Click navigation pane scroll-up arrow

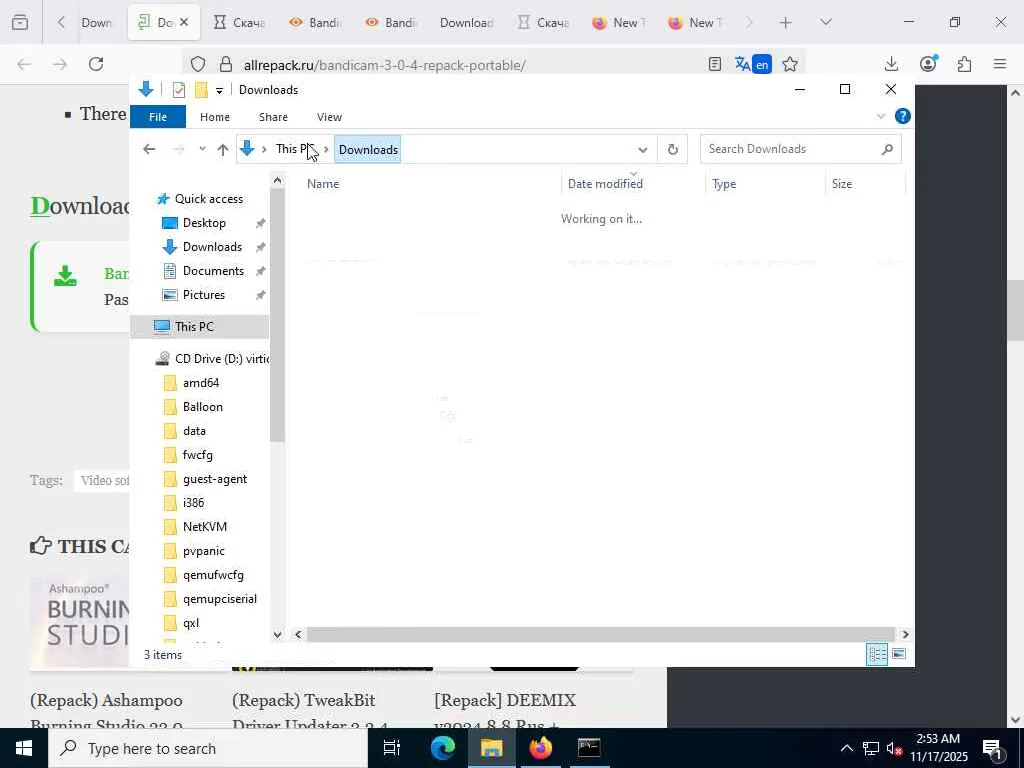pyautogui.click(x=278, y=180)
